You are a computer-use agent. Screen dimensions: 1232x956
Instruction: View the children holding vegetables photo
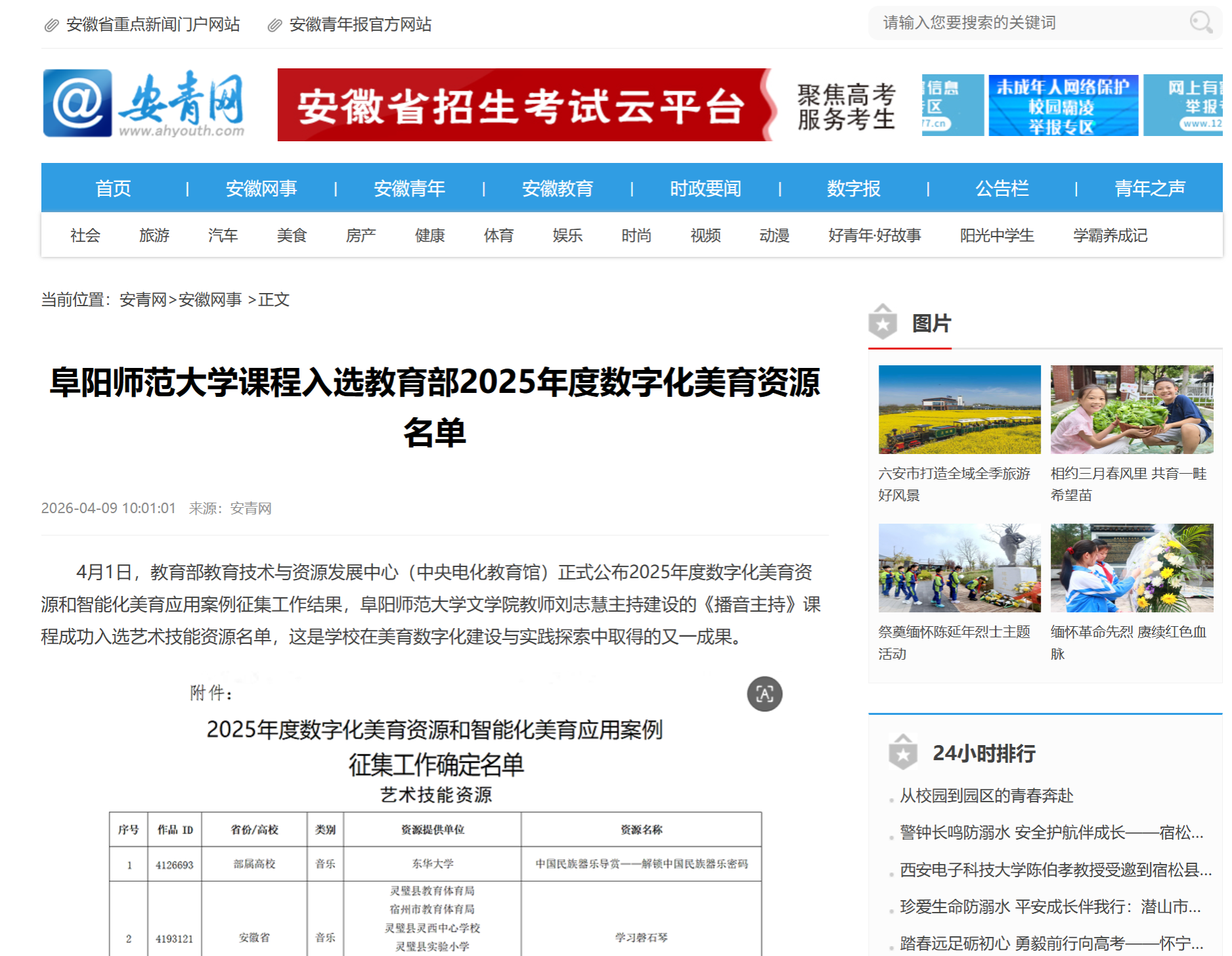1132,409
